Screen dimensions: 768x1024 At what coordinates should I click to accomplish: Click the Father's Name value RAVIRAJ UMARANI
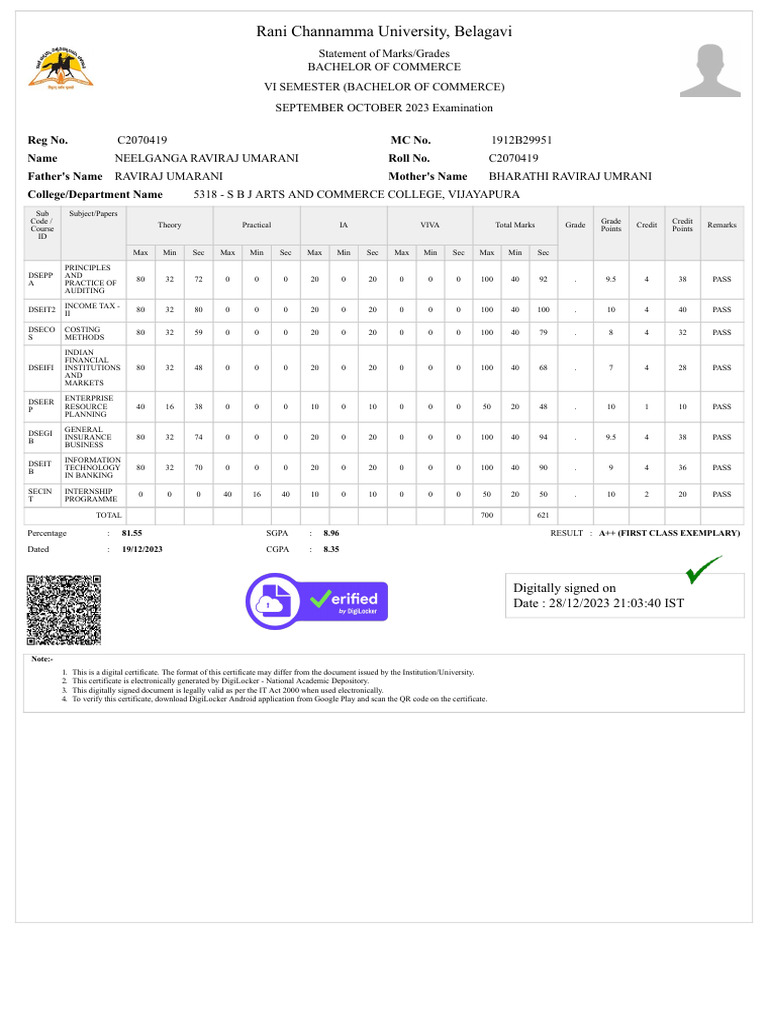pyautogui.click(x=168, y=176)
